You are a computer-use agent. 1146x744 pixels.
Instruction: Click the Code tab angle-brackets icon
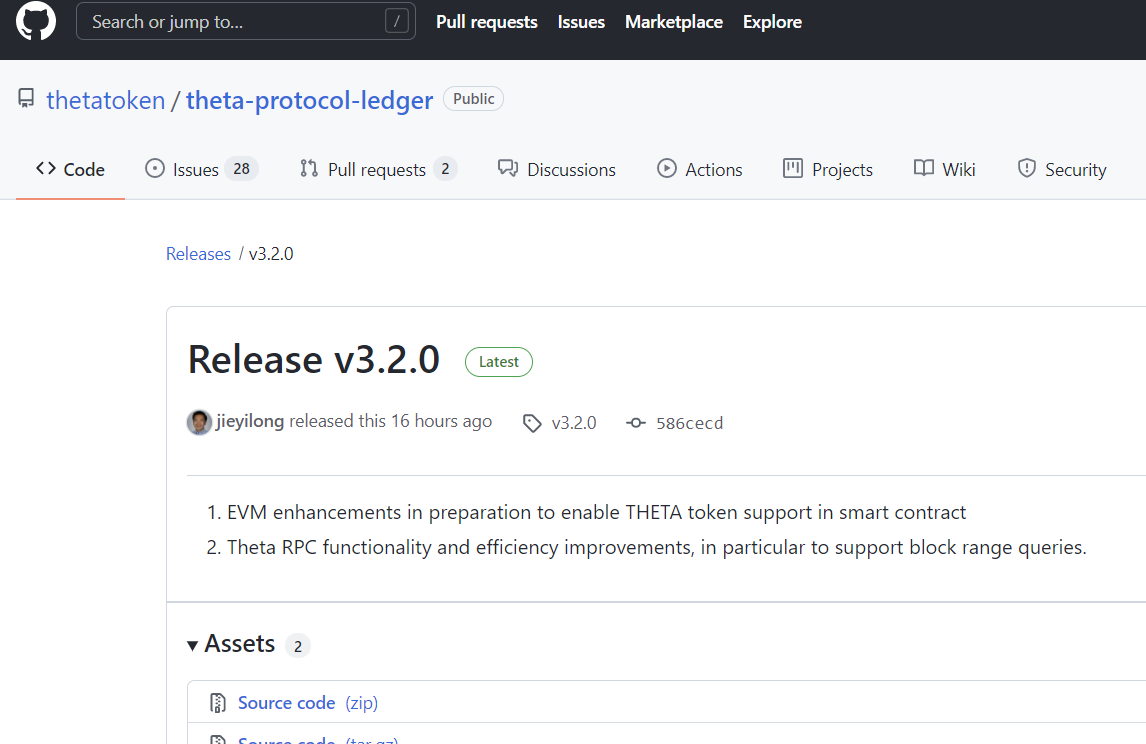click(45, 168)
